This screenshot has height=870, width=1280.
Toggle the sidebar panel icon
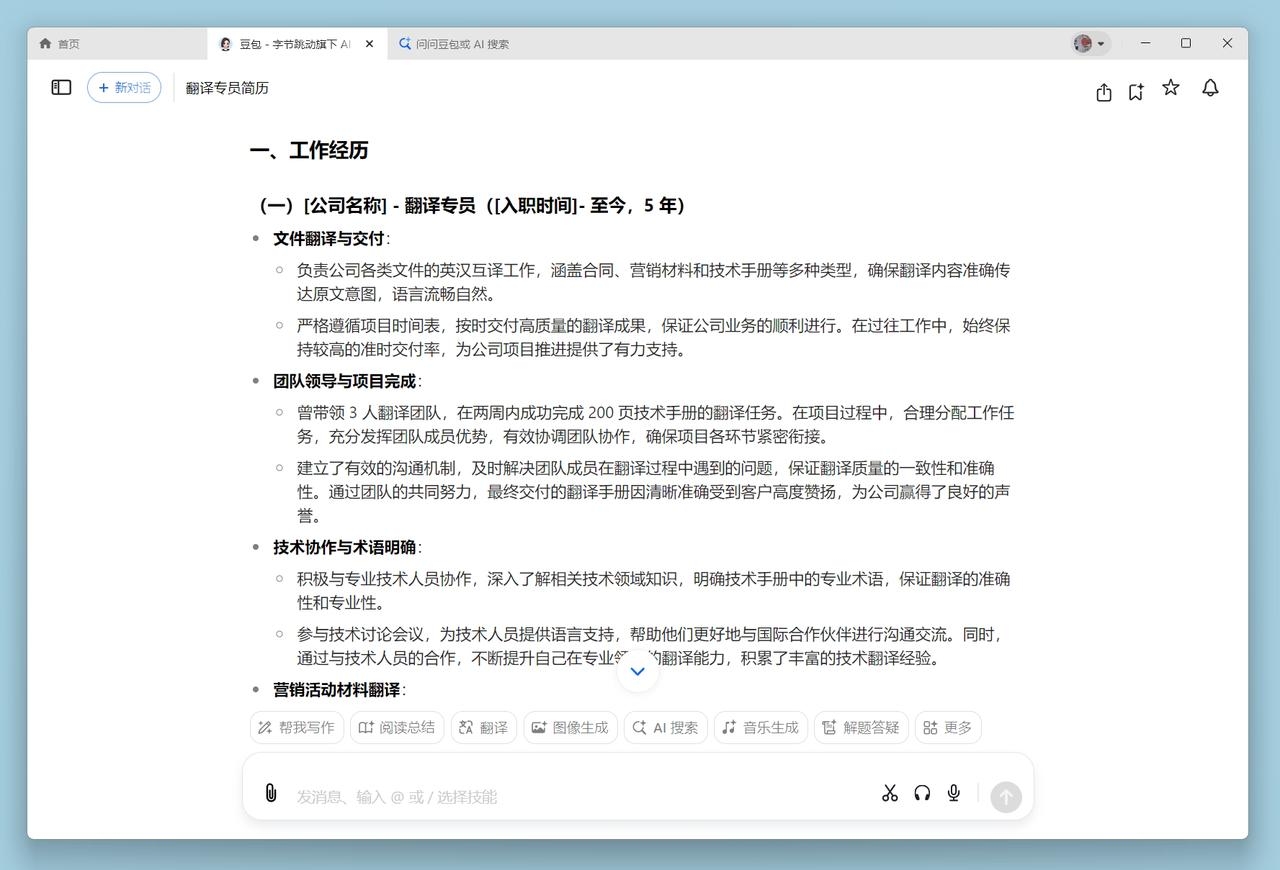coord(61,88)
